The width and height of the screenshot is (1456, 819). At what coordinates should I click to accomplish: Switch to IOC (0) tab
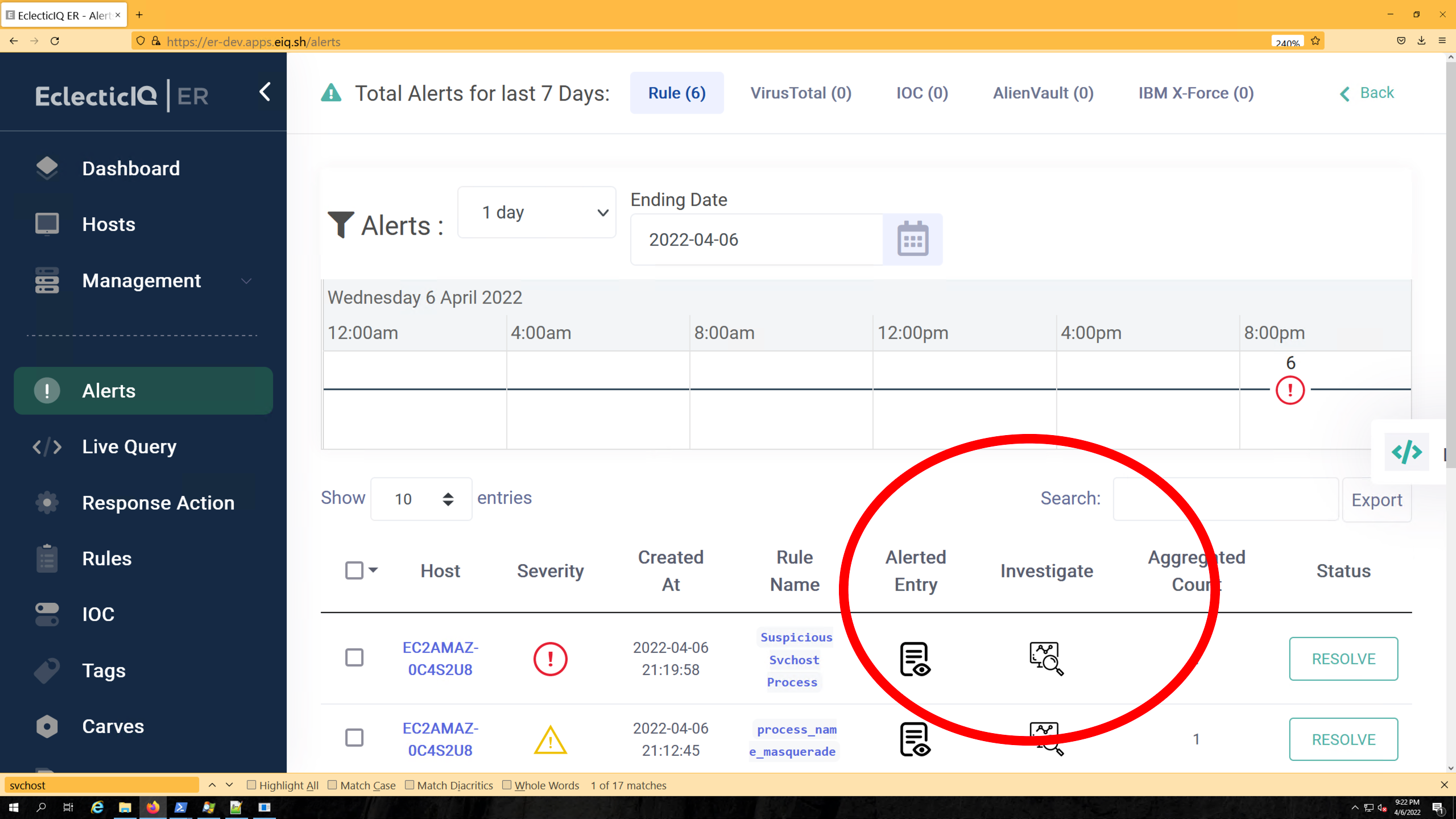tap(922, 93)
